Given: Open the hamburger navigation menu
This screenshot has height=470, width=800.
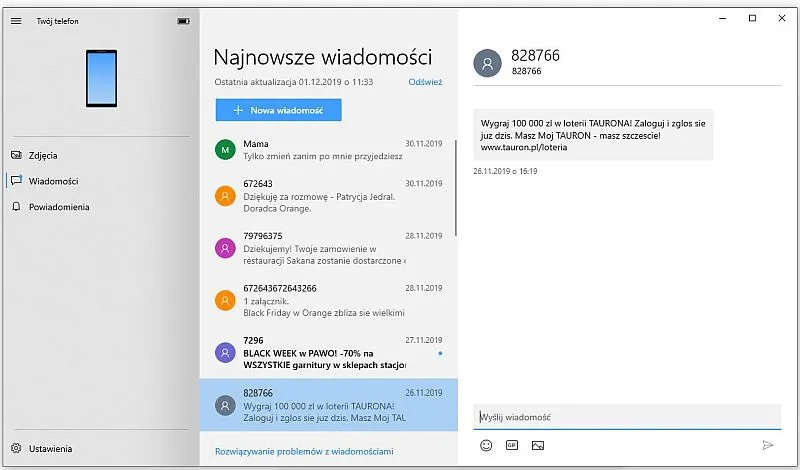Looking at the screenshot, I should coord(16,21).
